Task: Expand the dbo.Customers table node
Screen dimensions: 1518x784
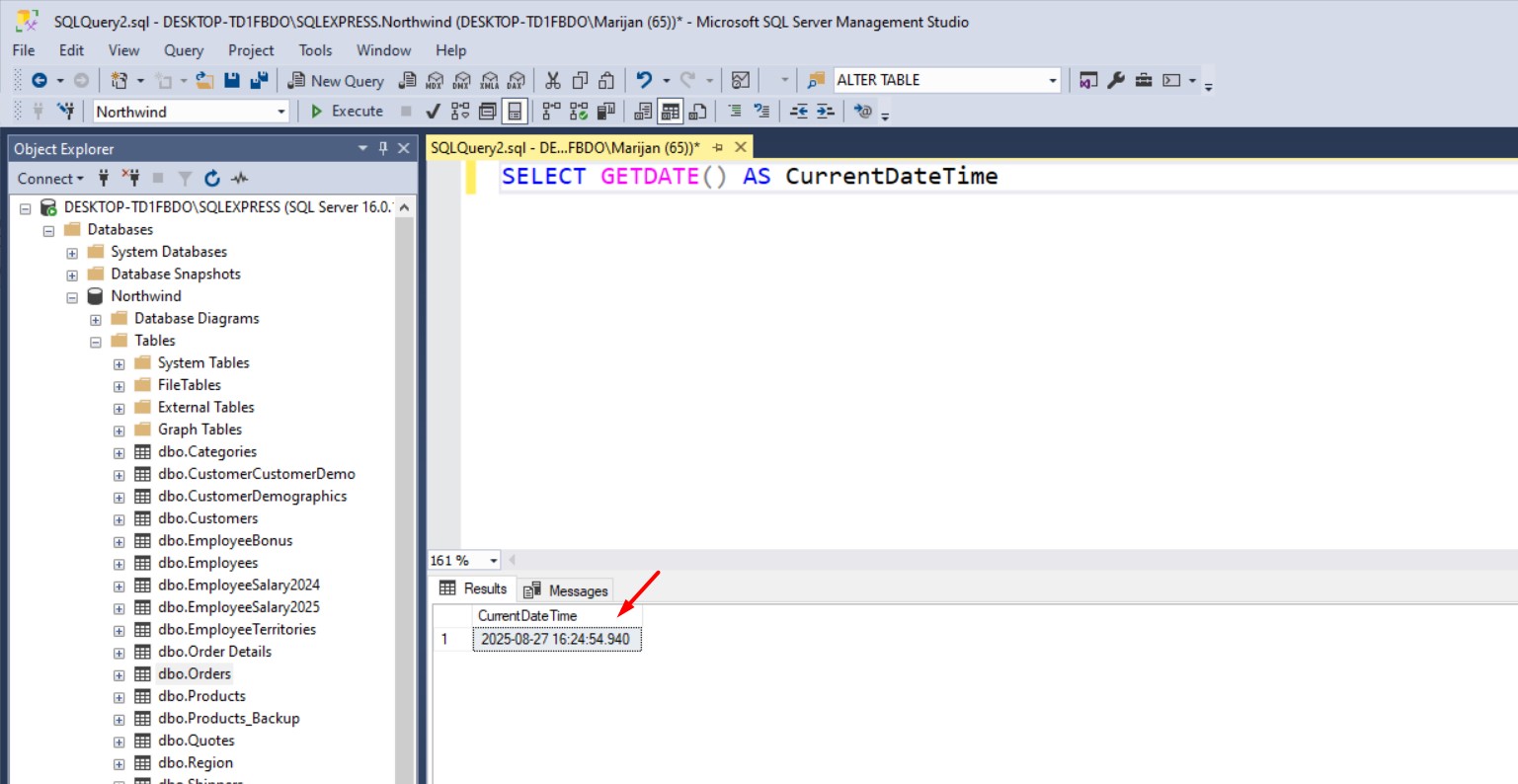Action: (x=120, y=519)
